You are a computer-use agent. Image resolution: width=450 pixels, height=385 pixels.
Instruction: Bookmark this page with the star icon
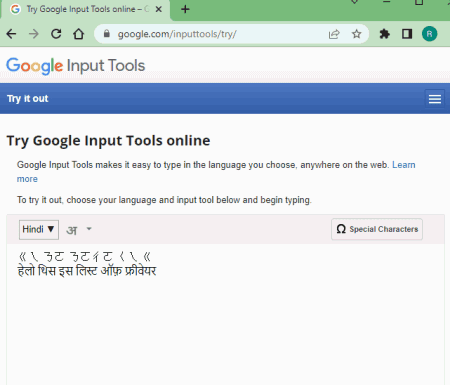tap(357, 34)
